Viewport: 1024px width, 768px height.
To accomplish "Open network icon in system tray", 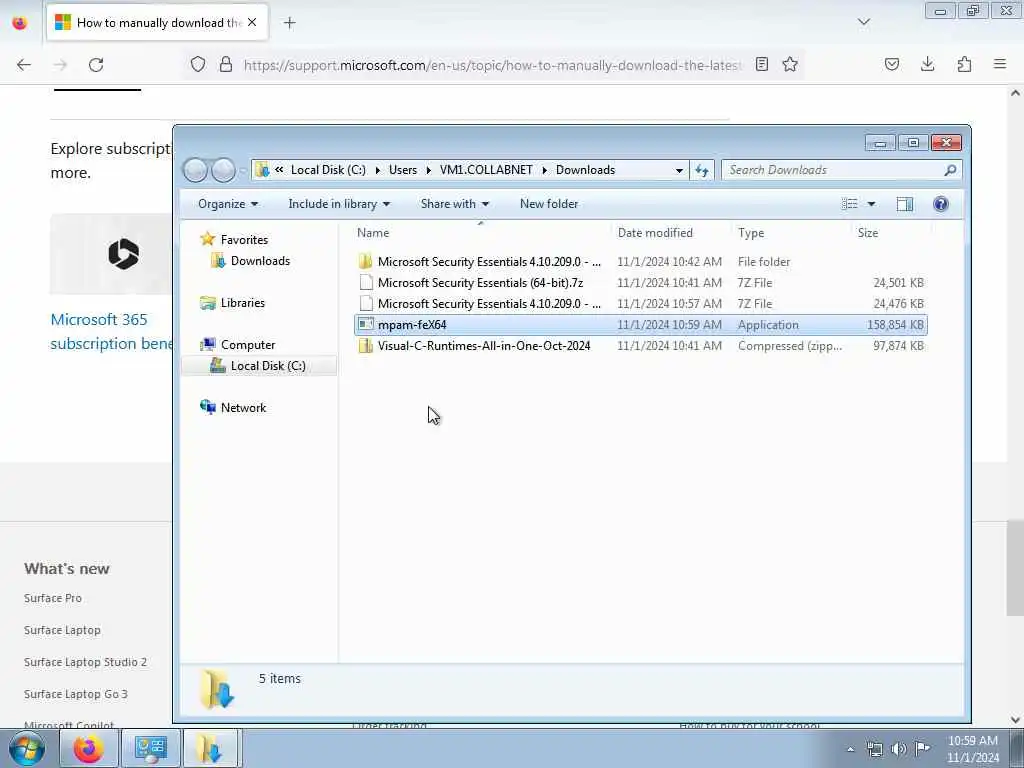I will [874, 749].
